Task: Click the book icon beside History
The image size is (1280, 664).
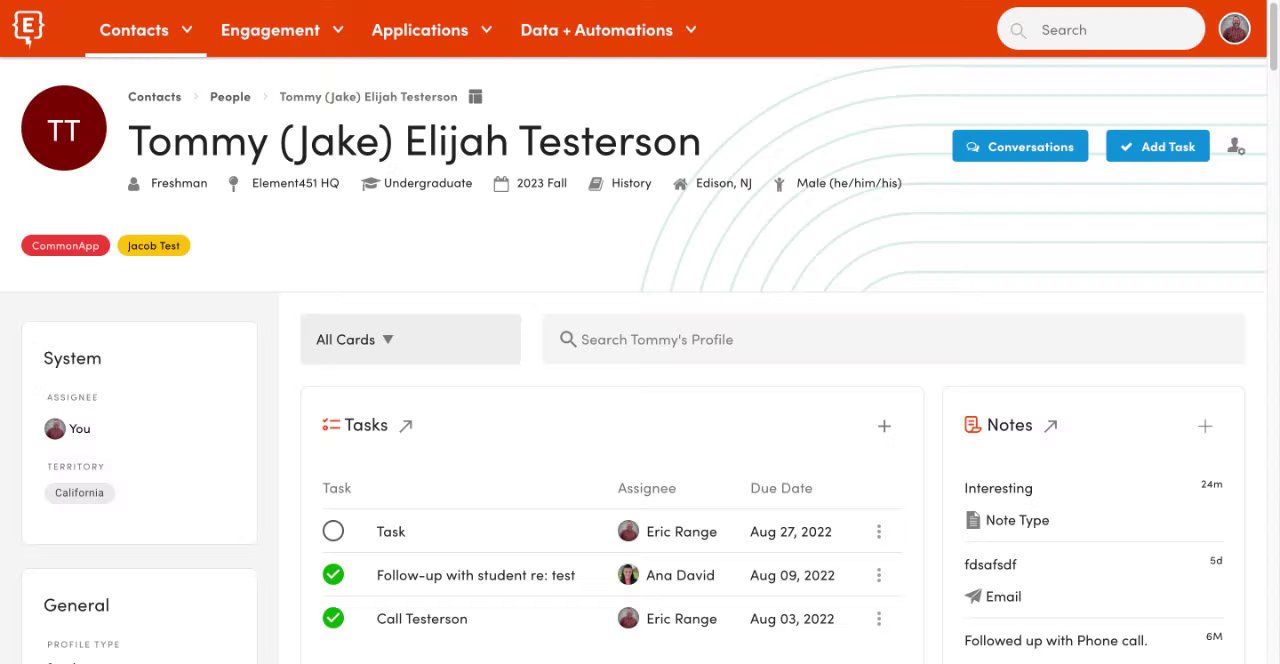Action: point(596,184)
